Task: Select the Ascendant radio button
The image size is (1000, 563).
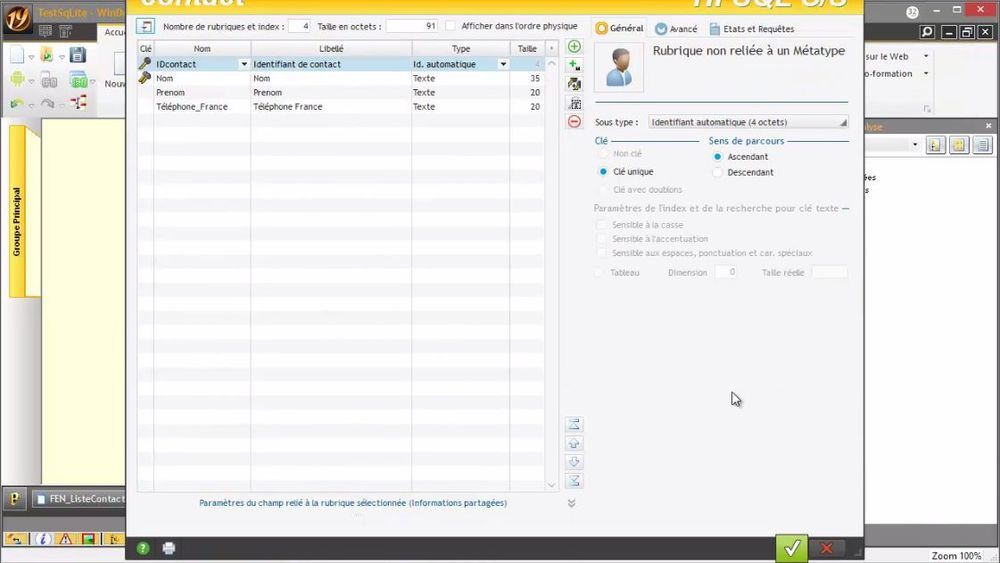Action: [x=717, y=156]
